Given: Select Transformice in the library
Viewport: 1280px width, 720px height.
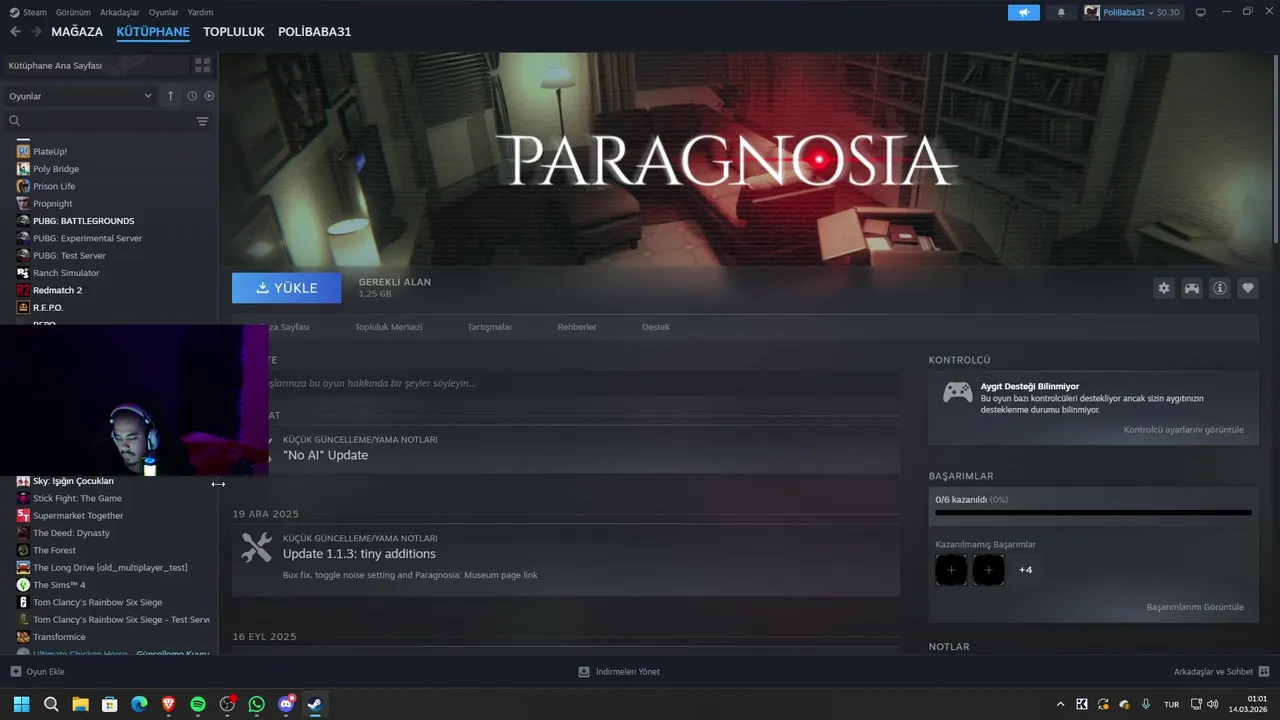Looking at the screenshot, I should point(59,637).
